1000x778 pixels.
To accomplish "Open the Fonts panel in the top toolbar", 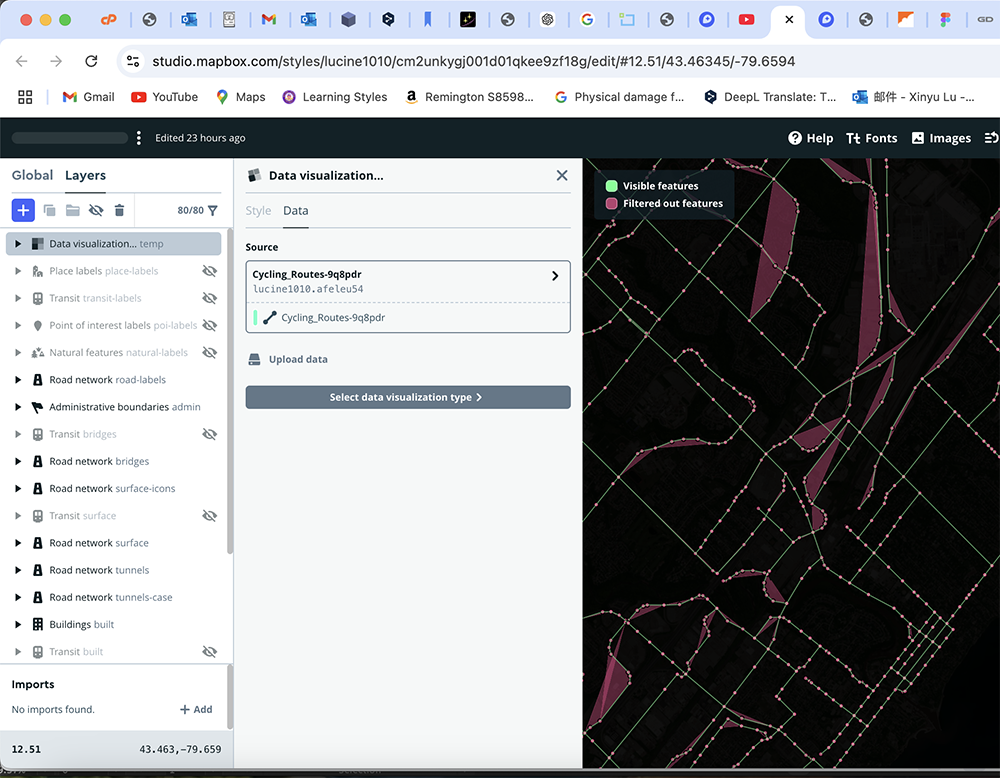I will click(871, 138).
